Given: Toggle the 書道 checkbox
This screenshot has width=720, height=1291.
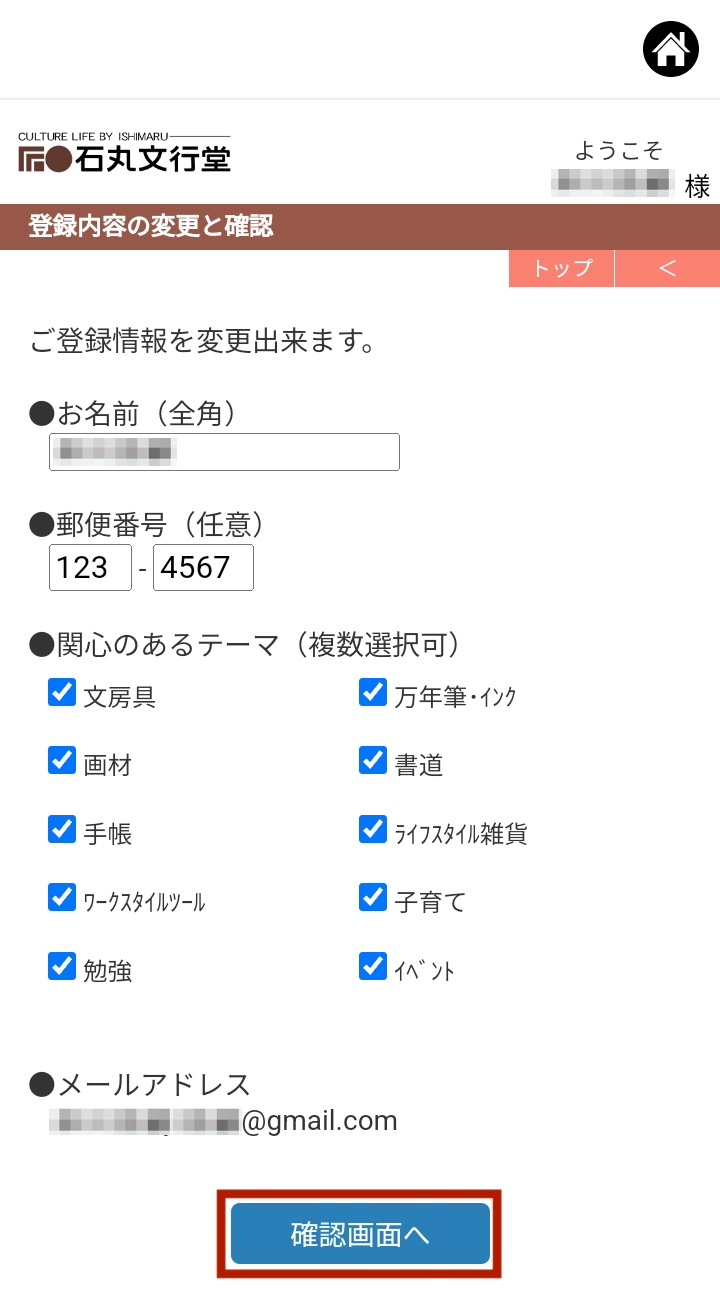Looking at the screenshot, I should 373,760.
